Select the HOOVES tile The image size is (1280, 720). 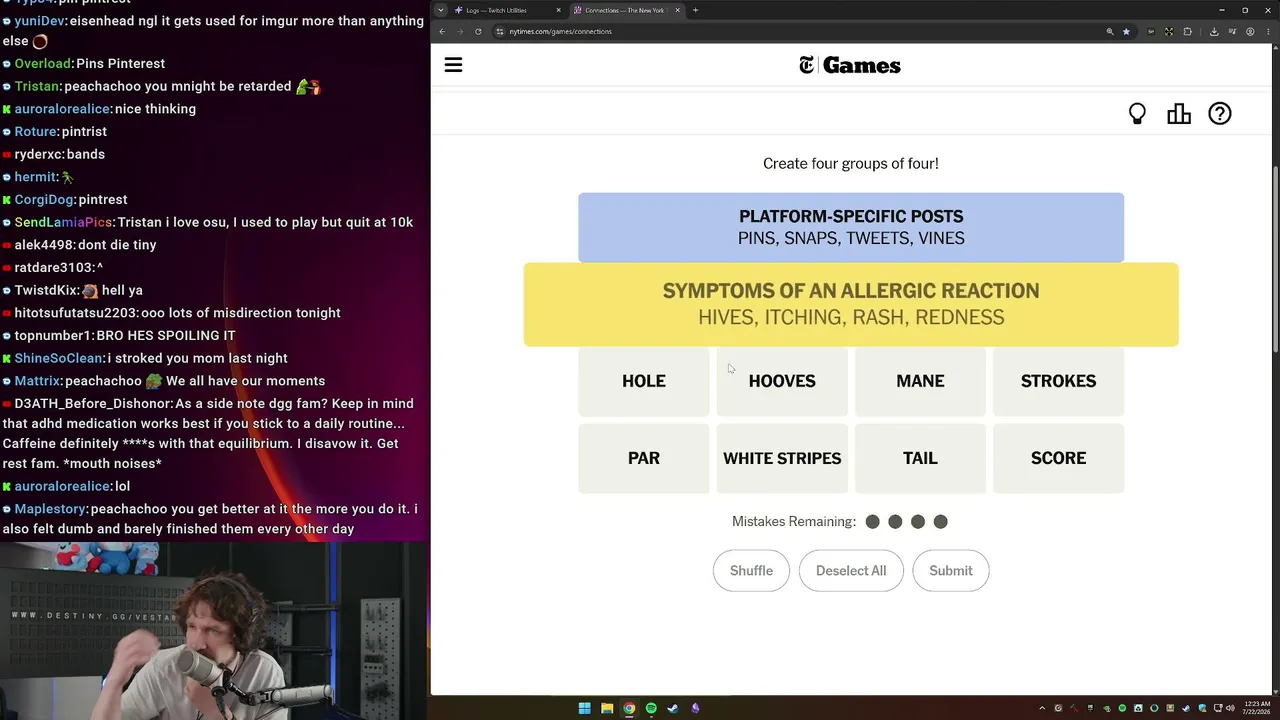pyautogui.click(x=782, y=381)
